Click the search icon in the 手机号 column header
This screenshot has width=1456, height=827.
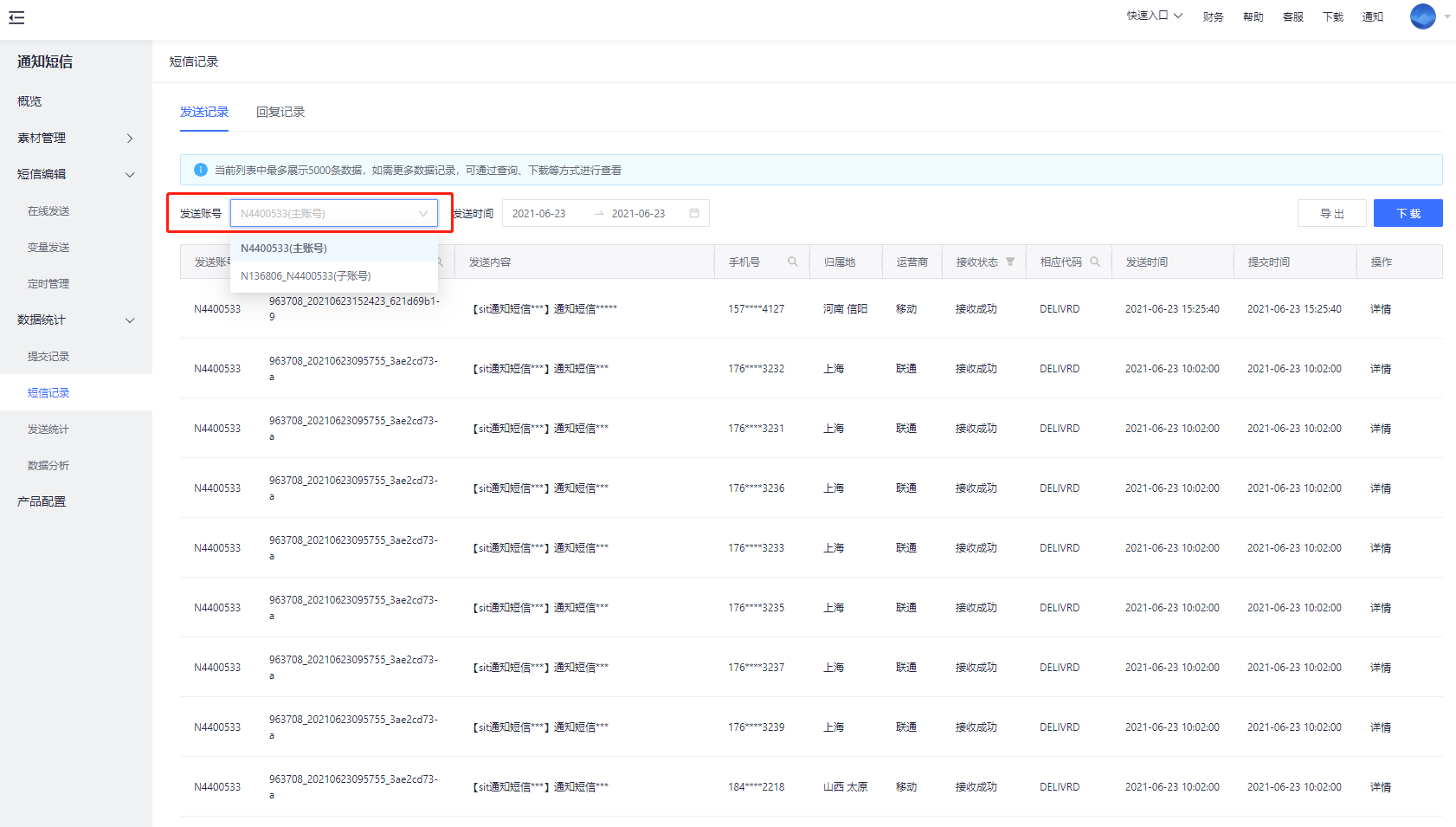pyautogui.click(x=792, y=262)
